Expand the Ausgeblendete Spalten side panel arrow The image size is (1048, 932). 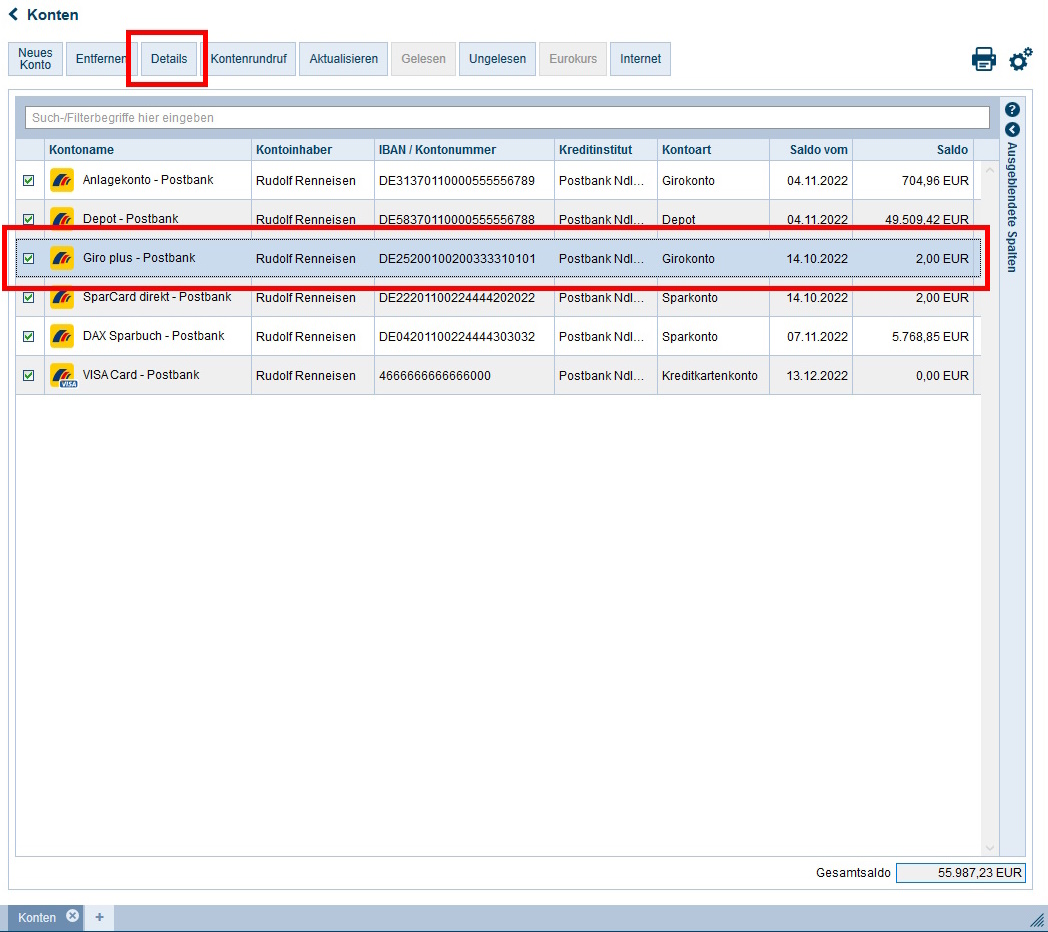point(1012,130)
